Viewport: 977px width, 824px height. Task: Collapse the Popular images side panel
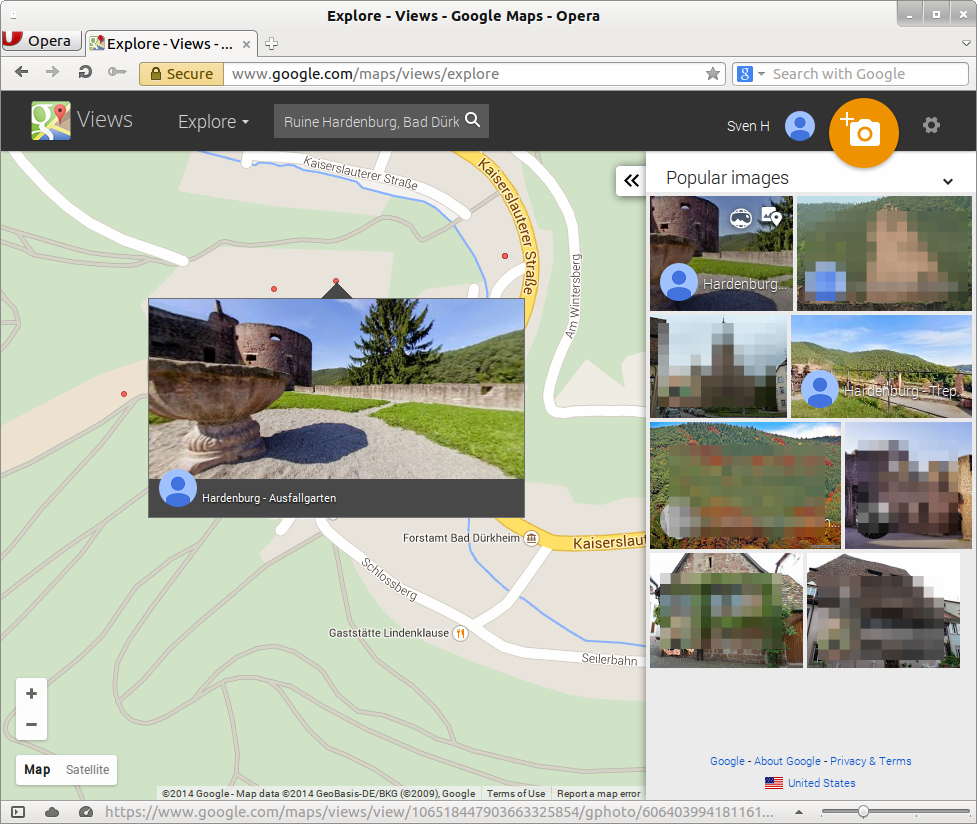click(630, 181)
